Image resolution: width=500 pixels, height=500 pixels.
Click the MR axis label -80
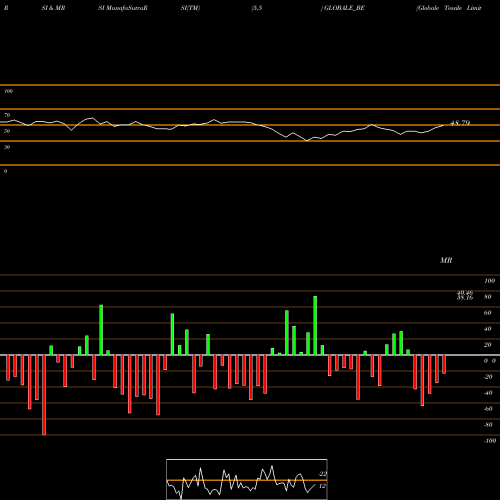tap(488, 425)
